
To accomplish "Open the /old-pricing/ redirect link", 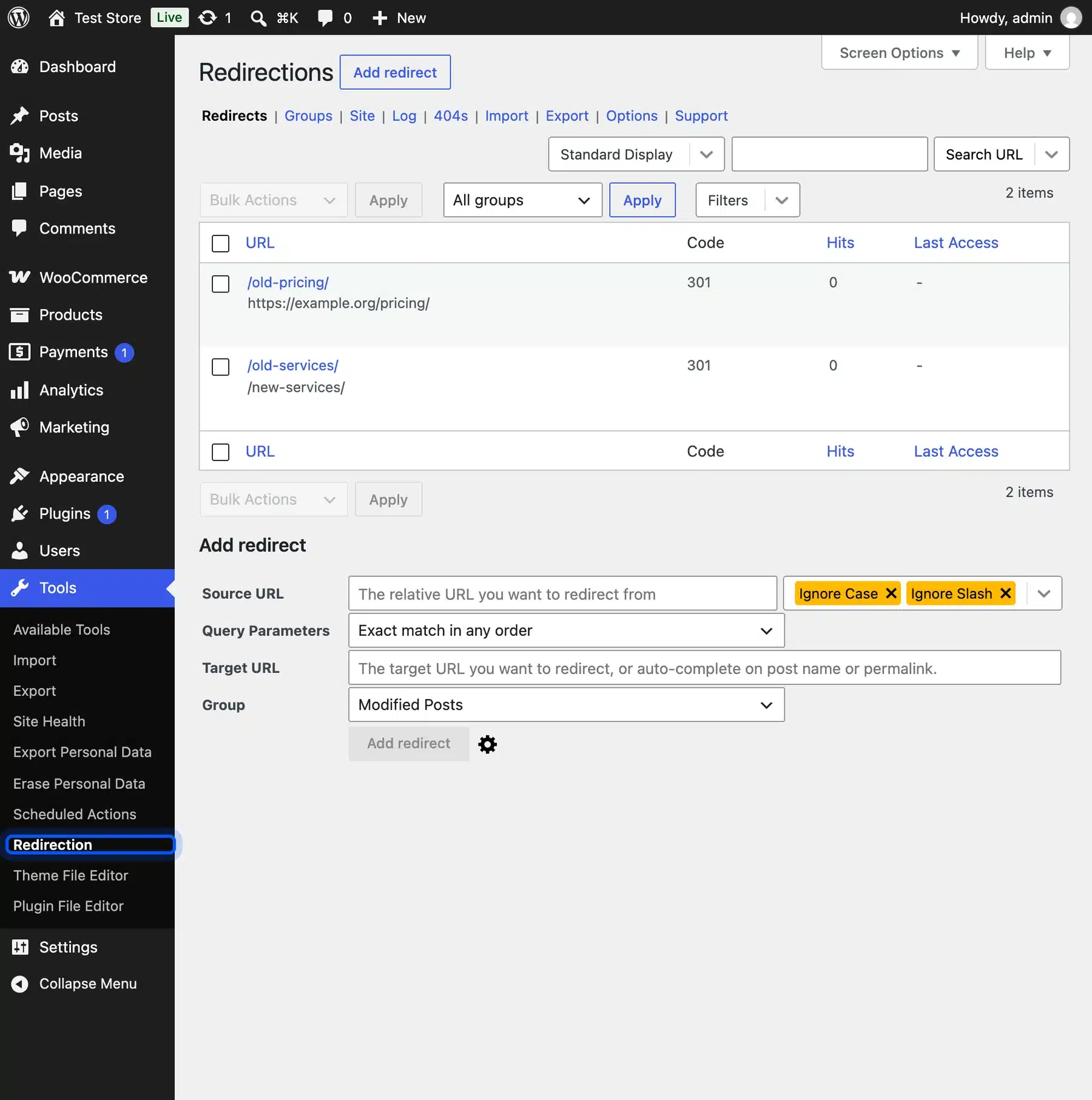I will point(288,282).
